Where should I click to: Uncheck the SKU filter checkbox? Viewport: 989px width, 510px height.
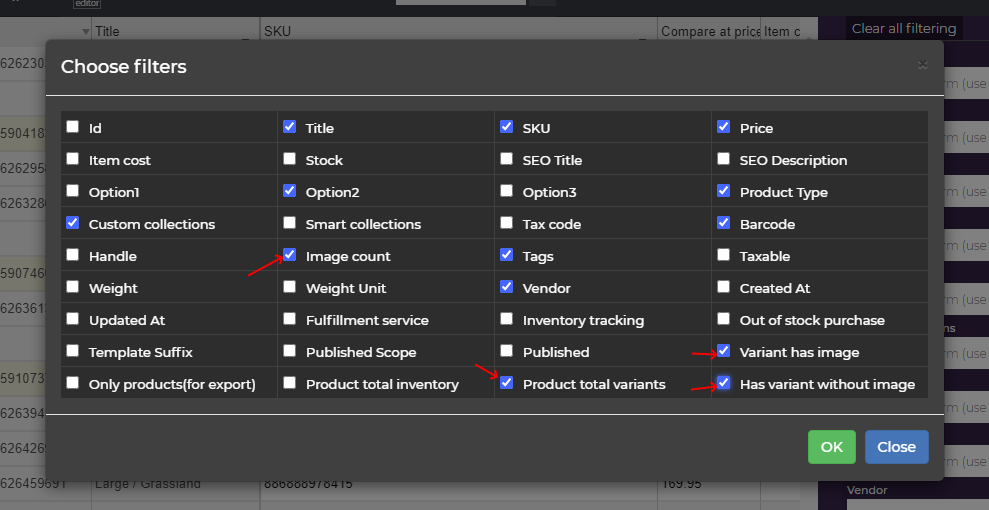click(x=506, y=127)
